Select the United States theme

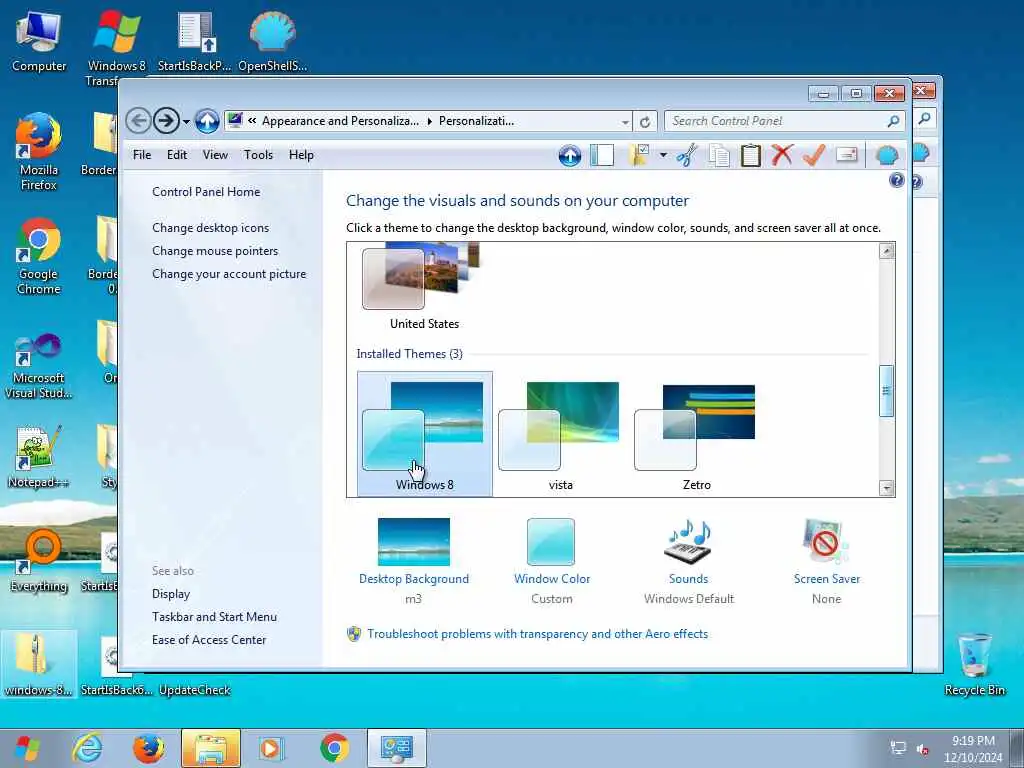pyautogui.click(x=424, y=287)
